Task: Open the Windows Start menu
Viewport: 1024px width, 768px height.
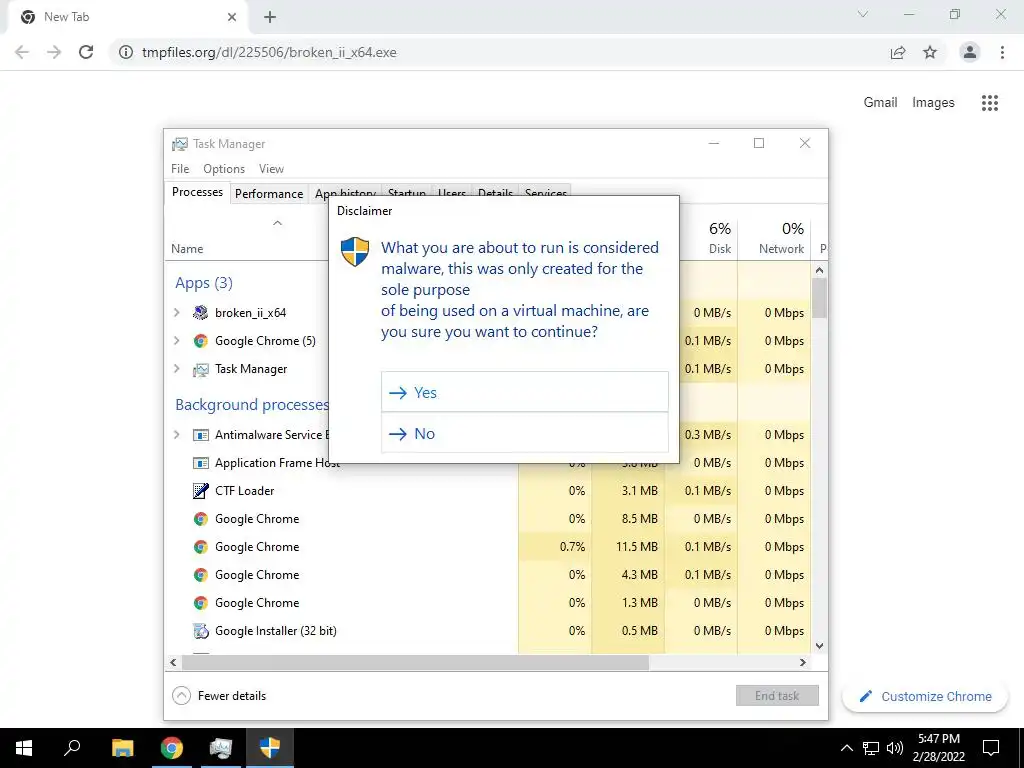Action: coord(24,748)
